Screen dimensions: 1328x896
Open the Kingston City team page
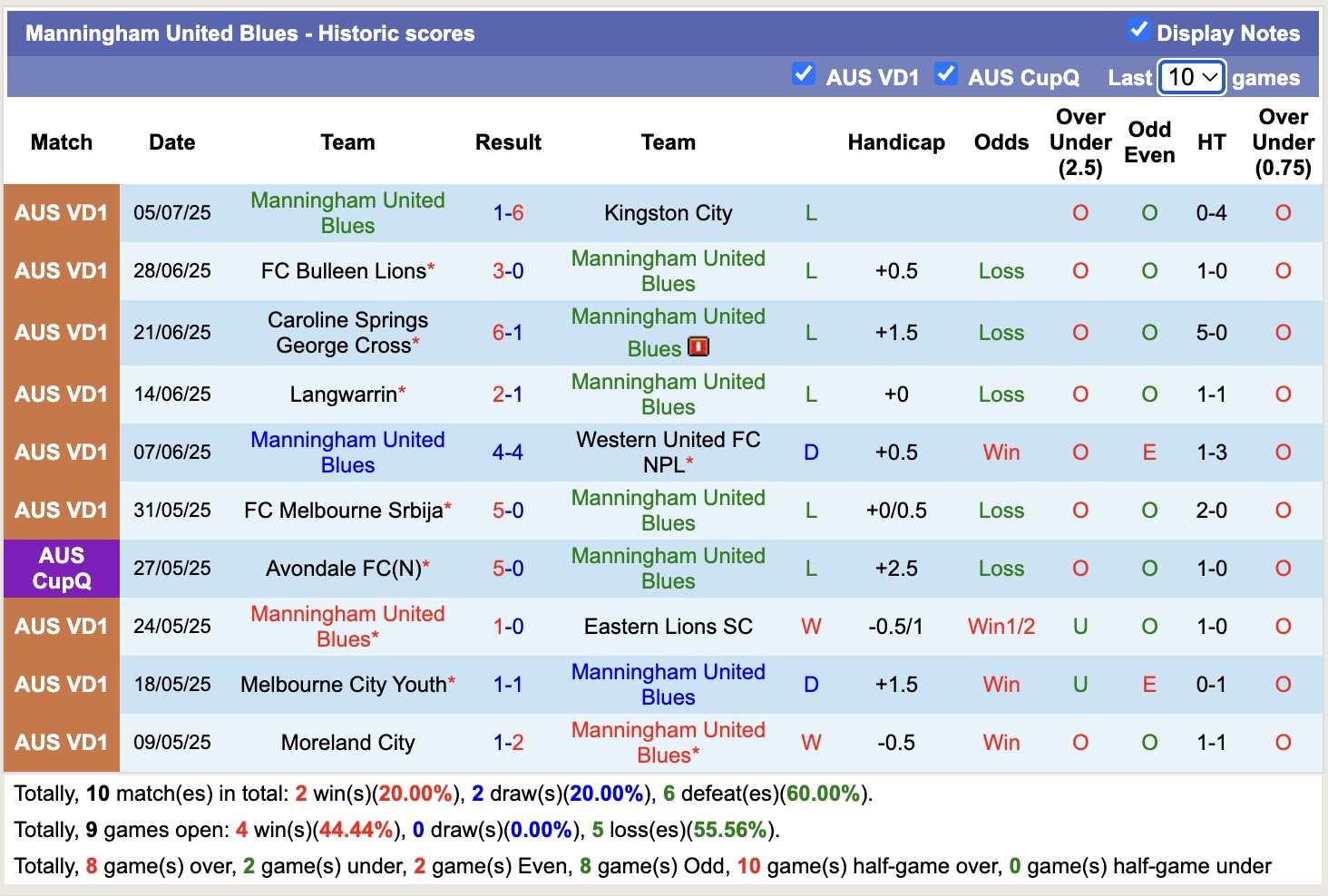point(668,213)
